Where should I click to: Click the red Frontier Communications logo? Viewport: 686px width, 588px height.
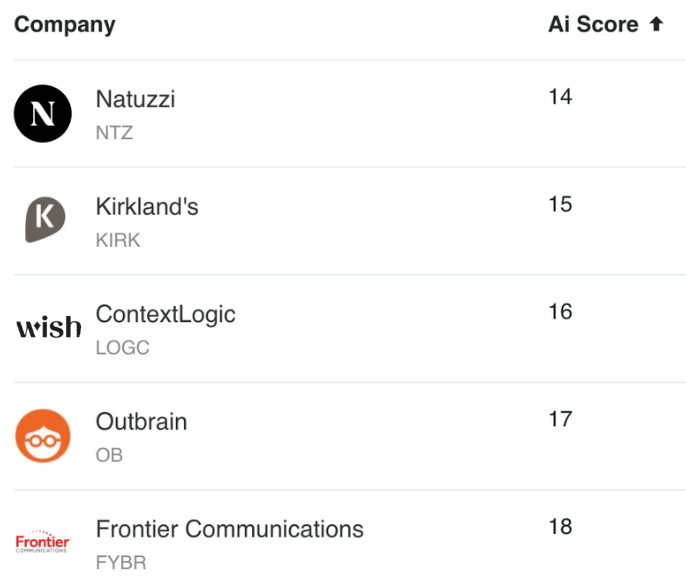tap(42, 542)
